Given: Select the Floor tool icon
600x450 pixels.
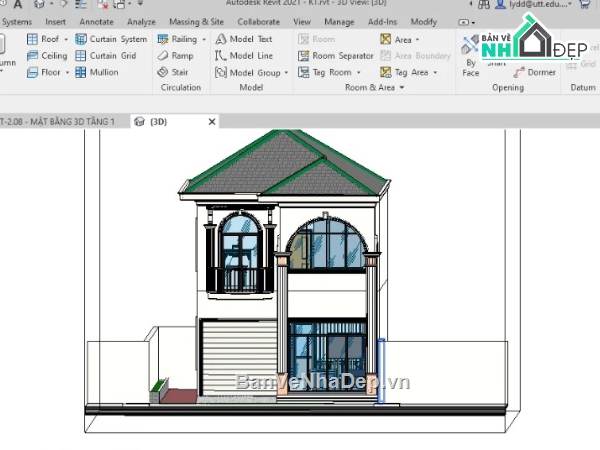Looking at the screenshot, I should (33, 72).
